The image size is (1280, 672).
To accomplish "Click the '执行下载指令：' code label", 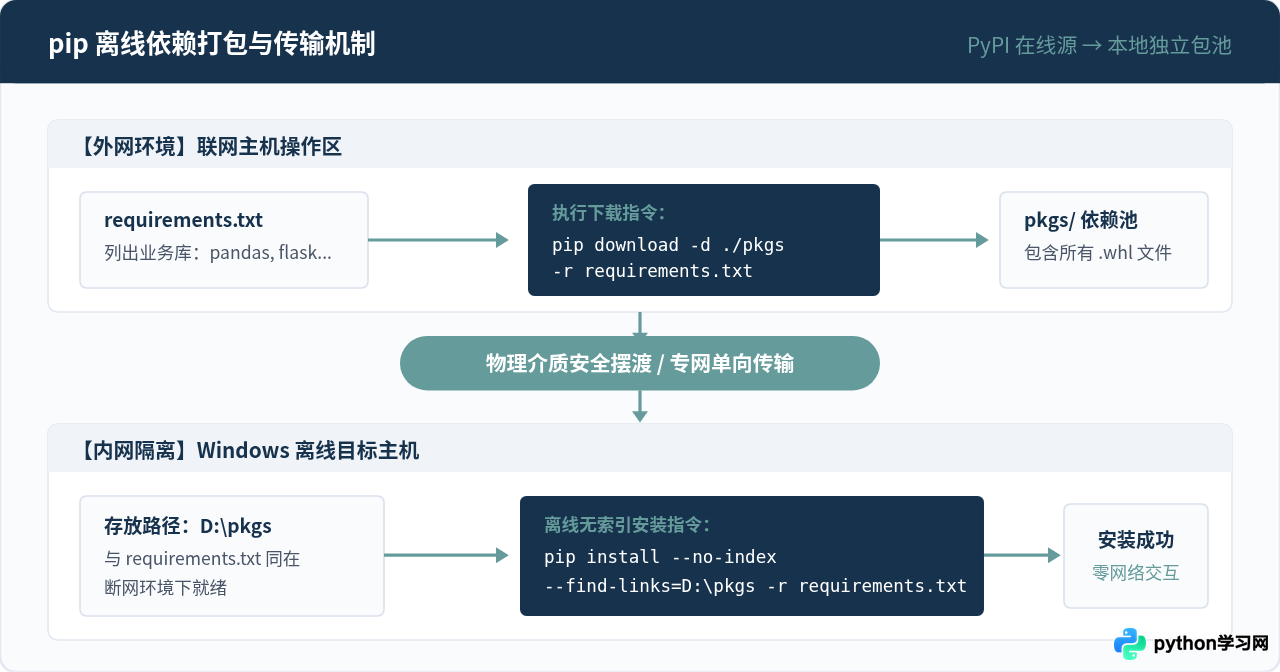I will coord(609,213).
